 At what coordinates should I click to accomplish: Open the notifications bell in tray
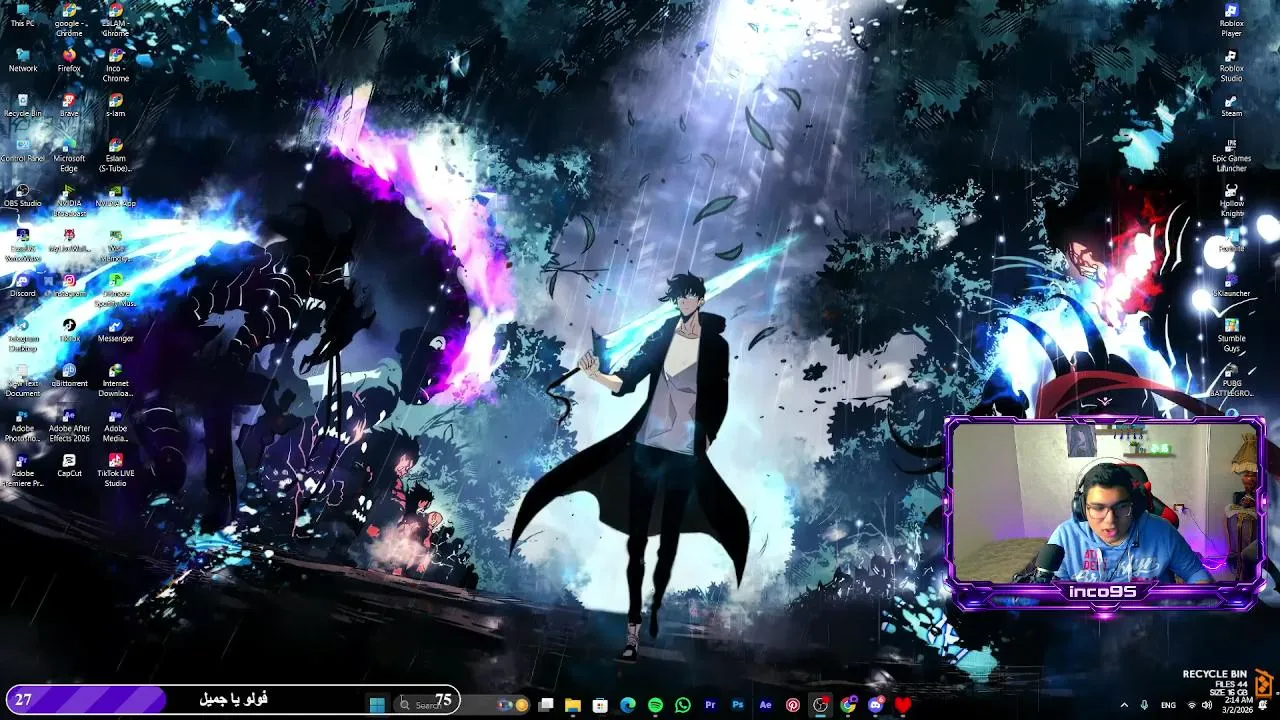click(x=1263, y=705)
